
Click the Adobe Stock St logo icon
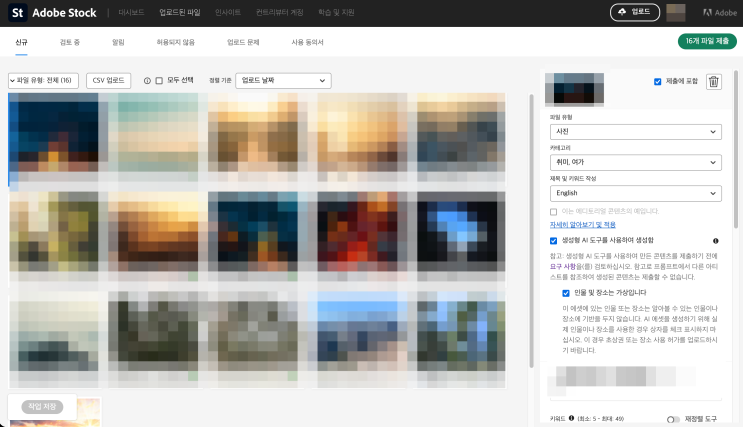[18, 13]
